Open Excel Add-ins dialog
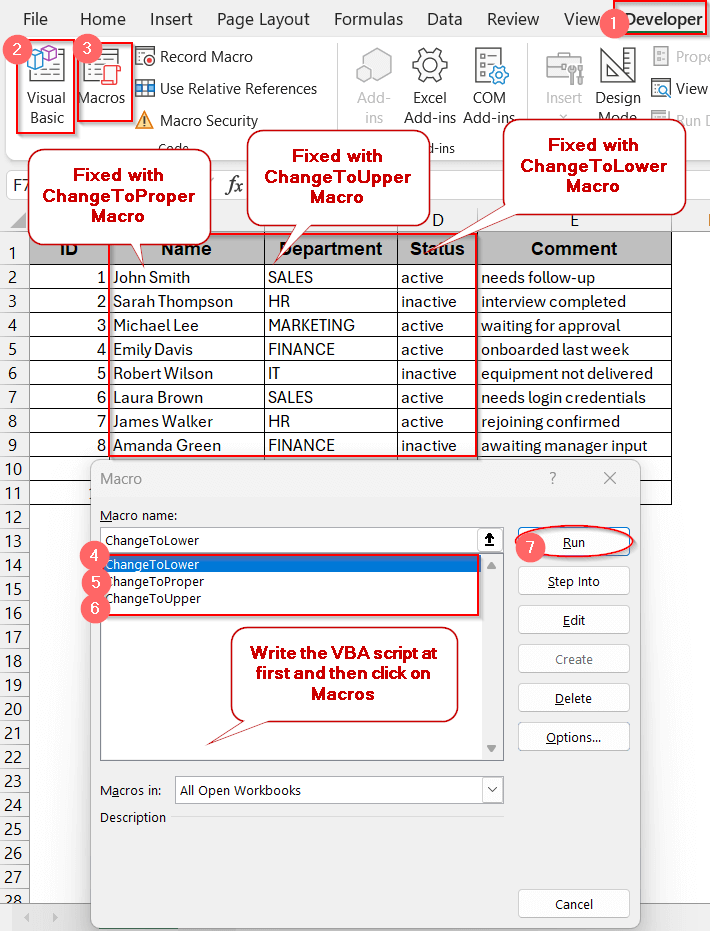 pos(430,87)
